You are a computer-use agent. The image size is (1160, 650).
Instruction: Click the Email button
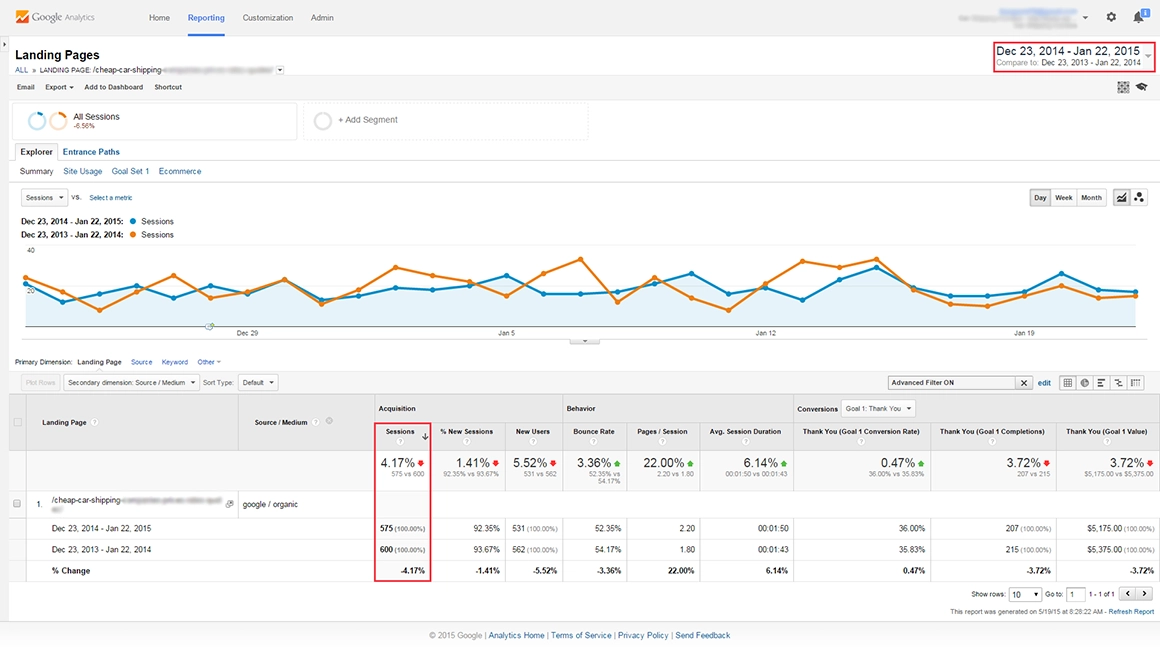coord(26,87)
